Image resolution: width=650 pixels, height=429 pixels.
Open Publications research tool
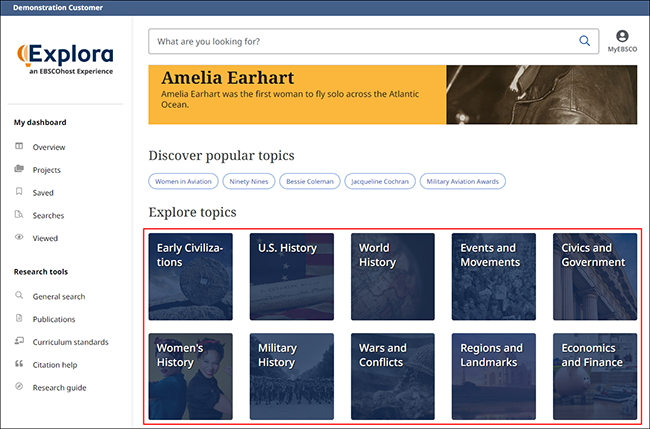pos(54,320)
